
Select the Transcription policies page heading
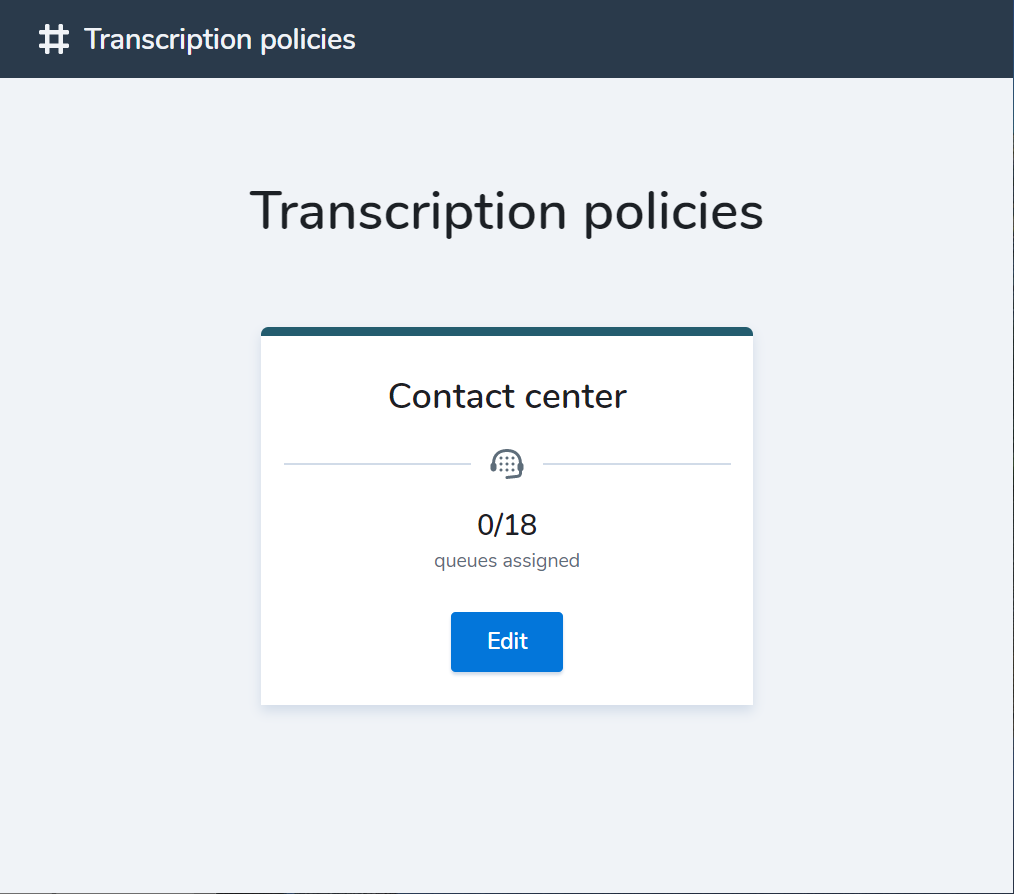pos(507,211)
